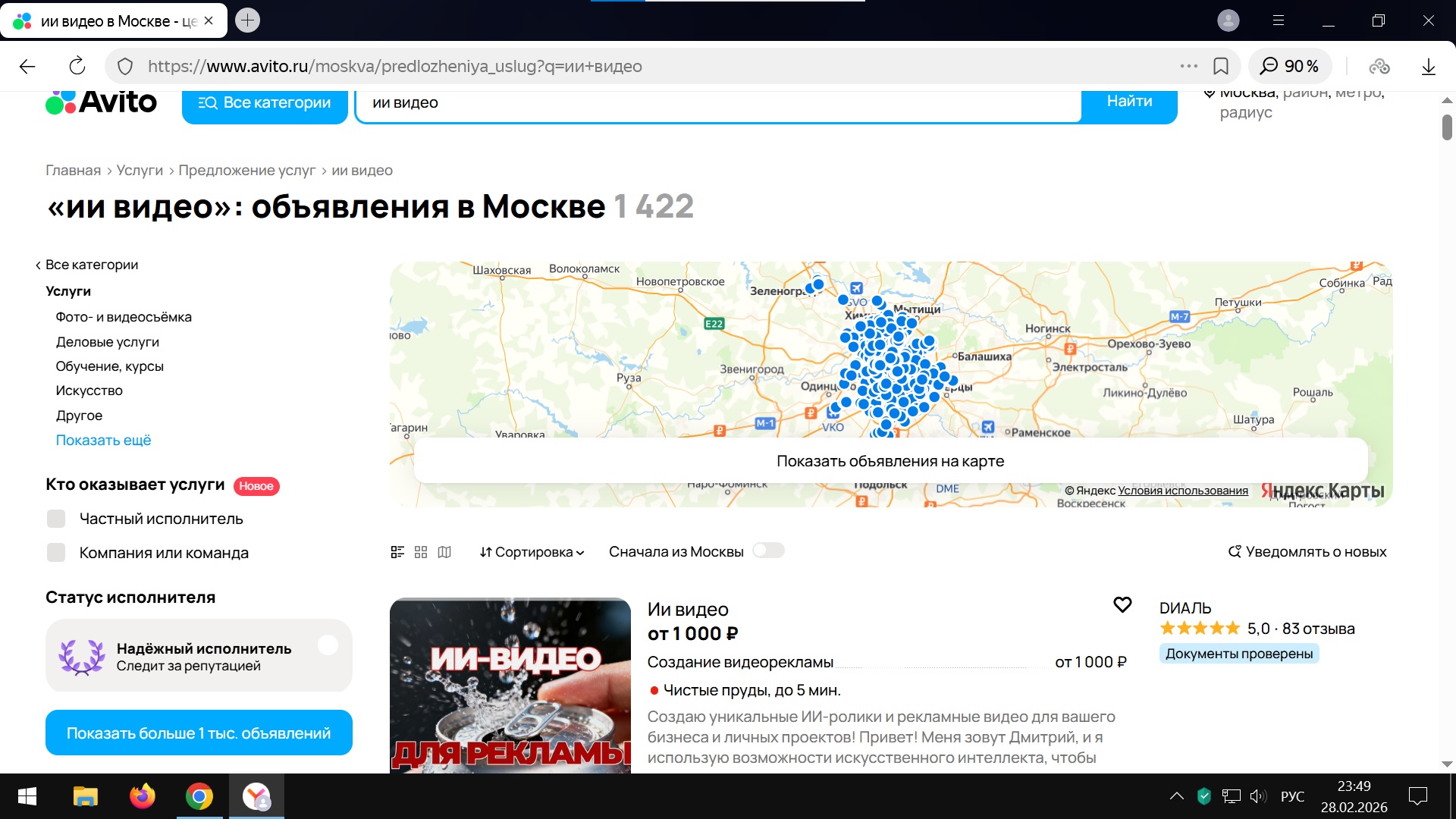Add Ии видео listing to favorites
This screenshot has height=819, width=1456.
[1122, 604]
